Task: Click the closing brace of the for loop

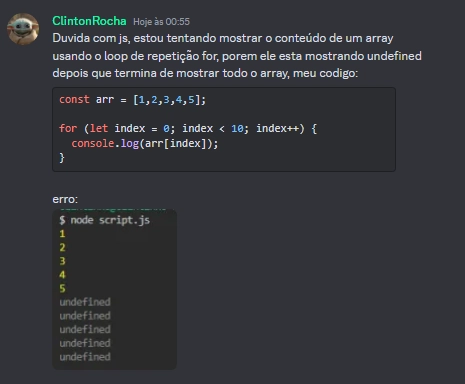Action: 62,158
